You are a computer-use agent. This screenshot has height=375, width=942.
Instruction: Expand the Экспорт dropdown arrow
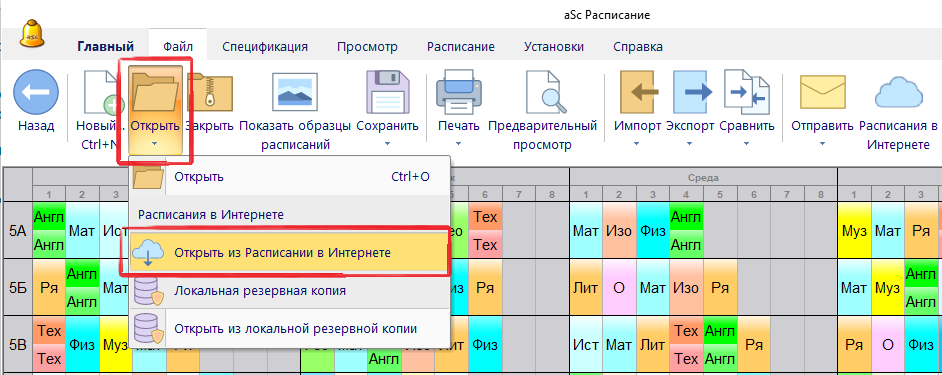[x=690, y=144]
